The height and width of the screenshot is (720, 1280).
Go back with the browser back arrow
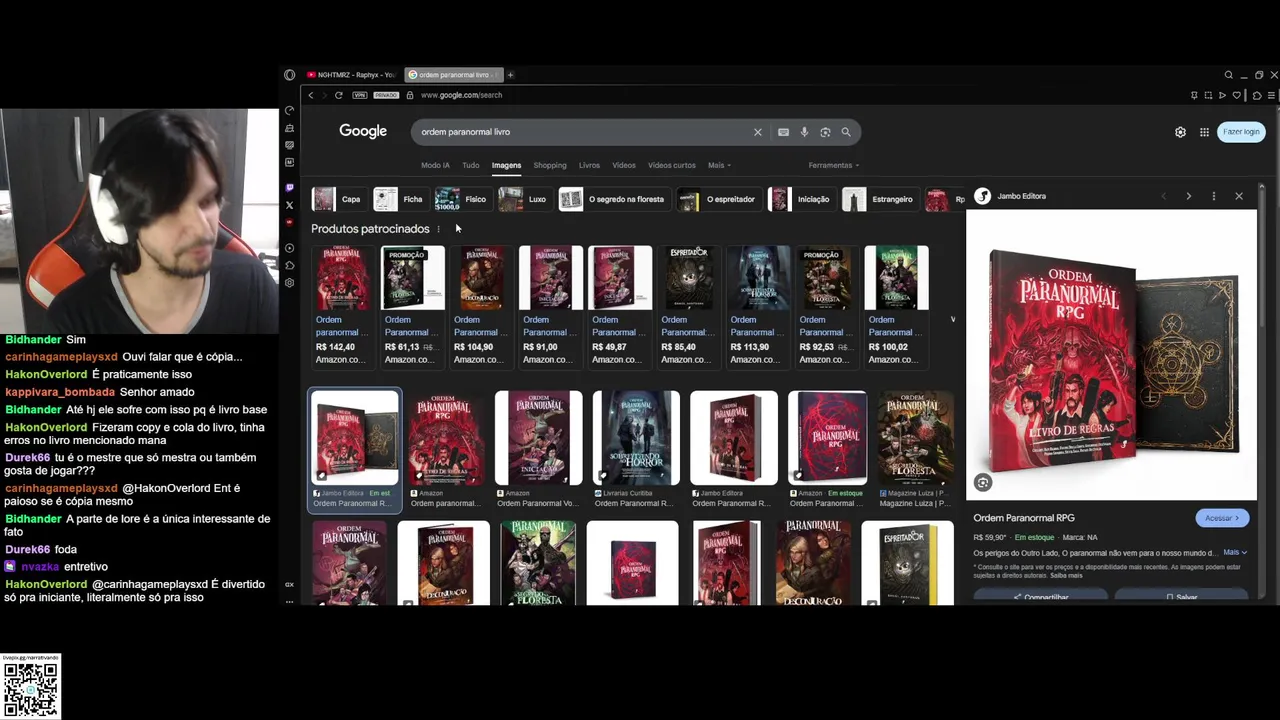point(311,95)
